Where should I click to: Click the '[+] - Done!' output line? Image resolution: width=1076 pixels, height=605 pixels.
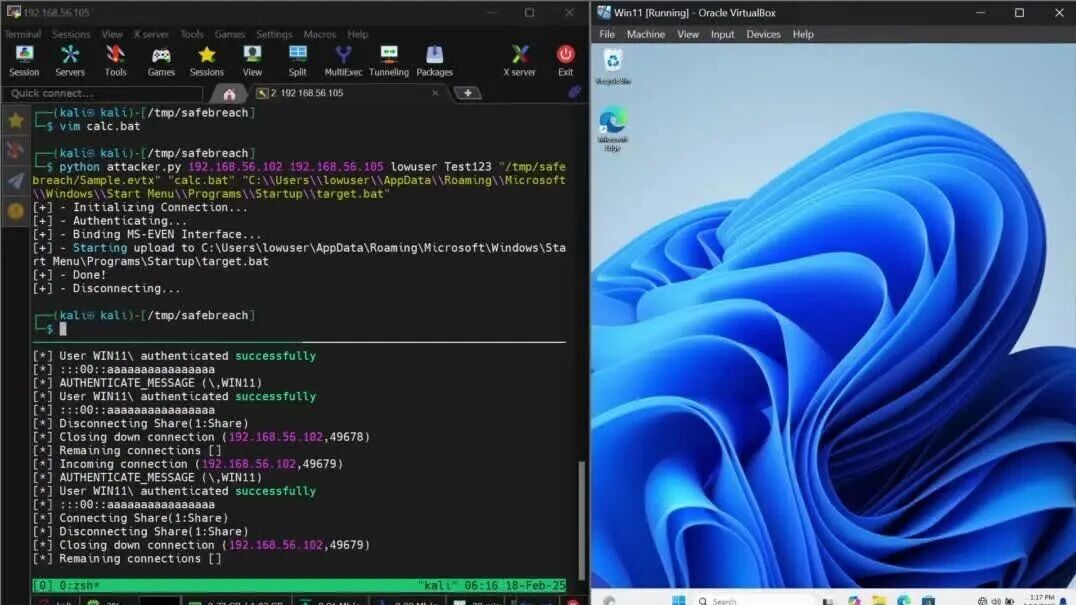(69, 275)
